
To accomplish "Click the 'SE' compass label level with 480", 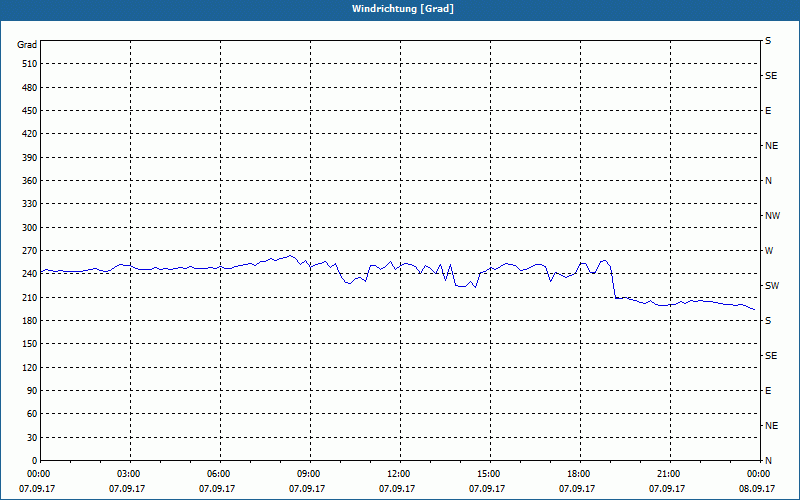I will 771,76.
